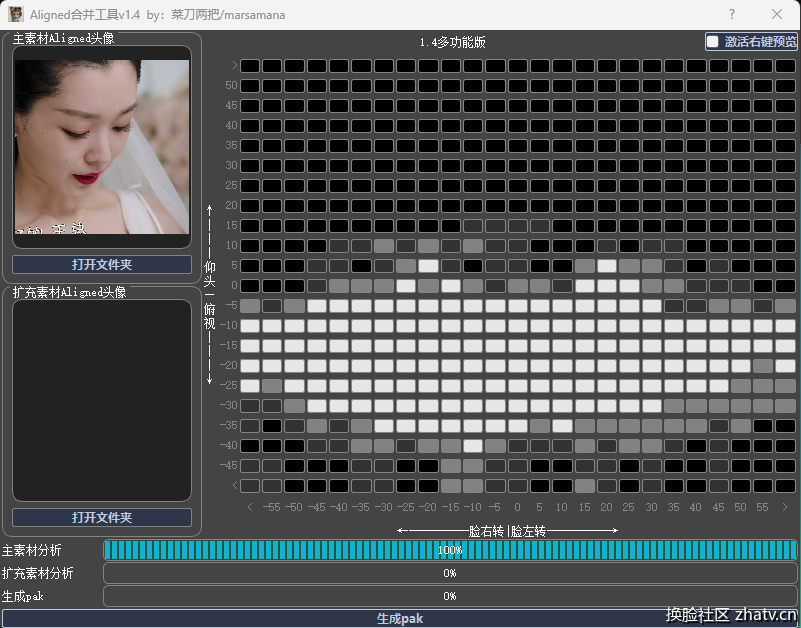
Task: Select white grid cell at pitch -40, yaw -10
Action: click(473, 446)
